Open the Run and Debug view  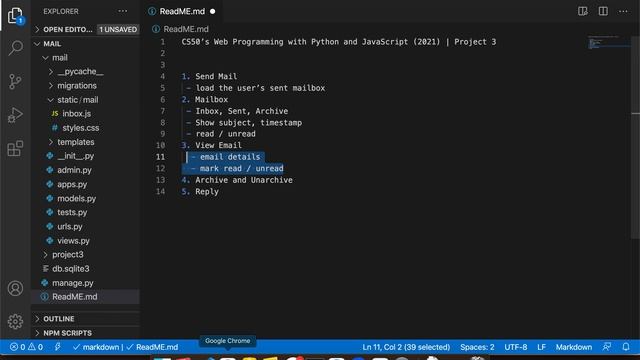(15, 115)
